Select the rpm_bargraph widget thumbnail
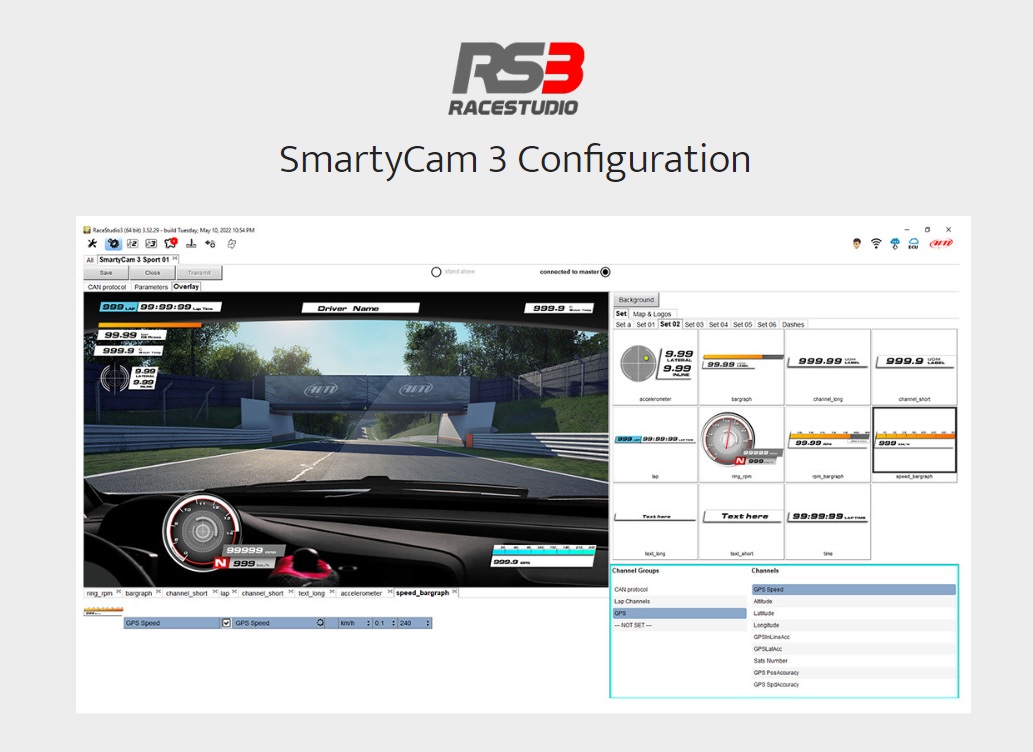The width and height of the screenshot is (1033, 752). (827, 444)
